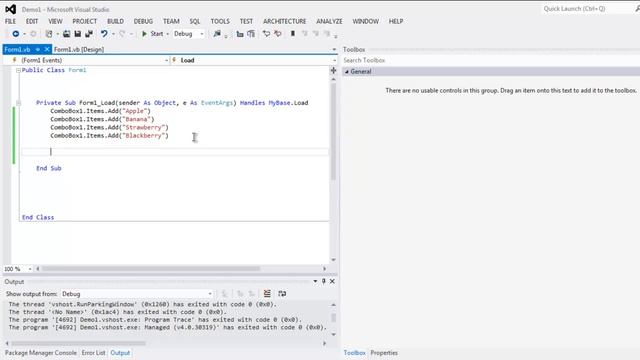Start debugging with the Start button

152,34
